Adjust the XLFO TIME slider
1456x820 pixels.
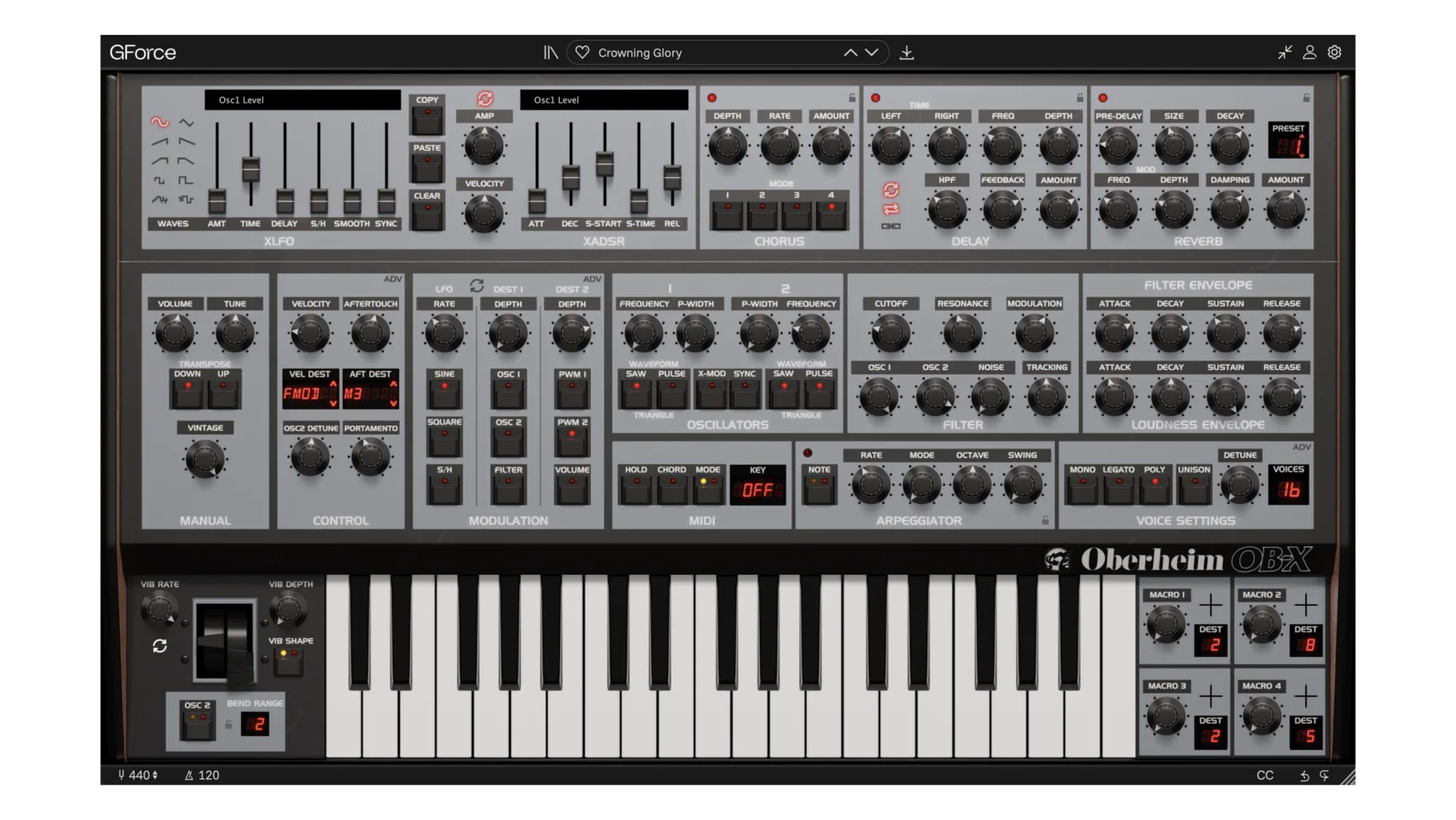(250, 168)
